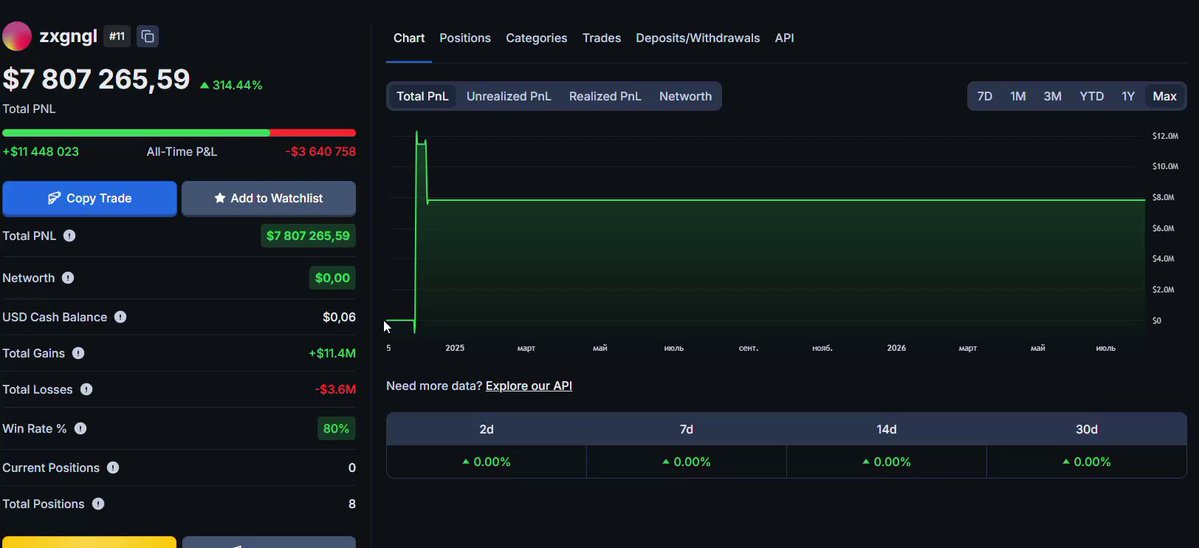The width and height of the screenshot is (1199, 548).
Task: Click the 30d performance column header
Action: (1087, 430)
